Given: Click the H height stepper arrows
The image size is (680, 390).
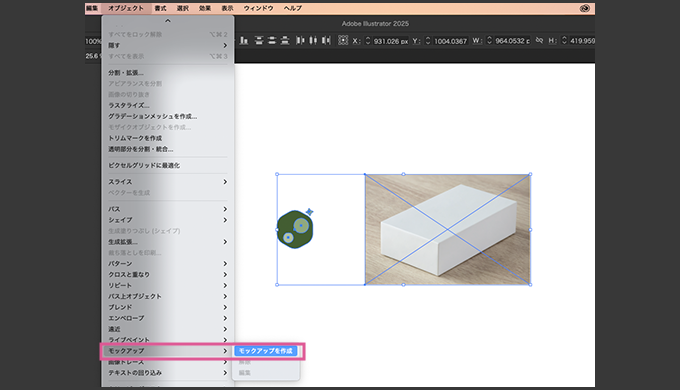Looking at the screenshot, I should 564,41.
